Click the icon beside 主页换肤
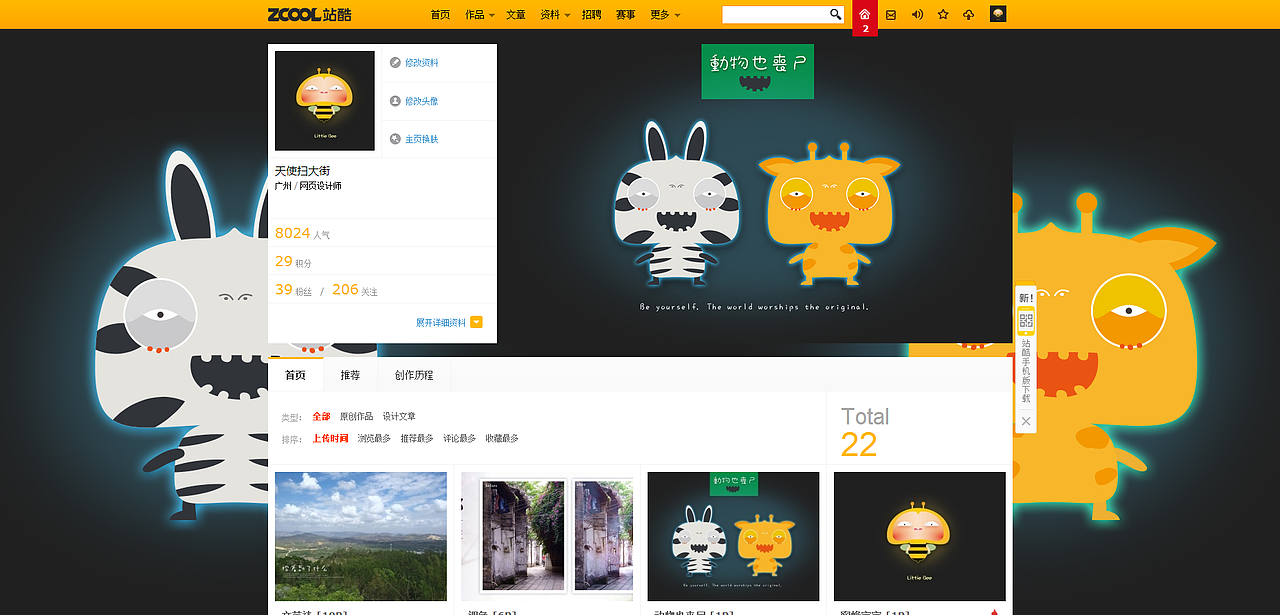The image size is (1280, 615). (395, 139)
